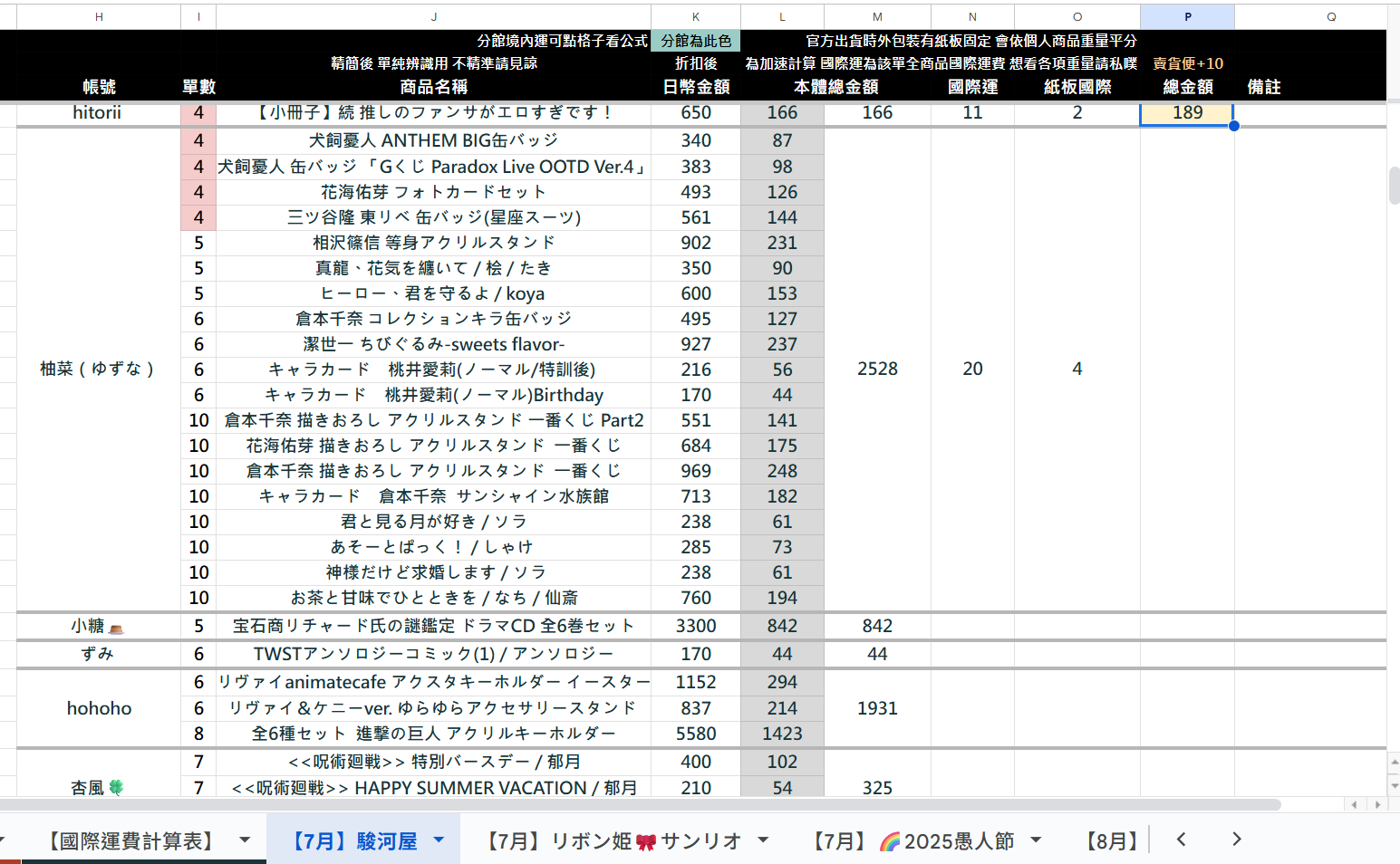1400x864 pixels.
Task: Open the 【國際運費計算表】 tab dropdown arrow
Action: [x=245, y=840]
